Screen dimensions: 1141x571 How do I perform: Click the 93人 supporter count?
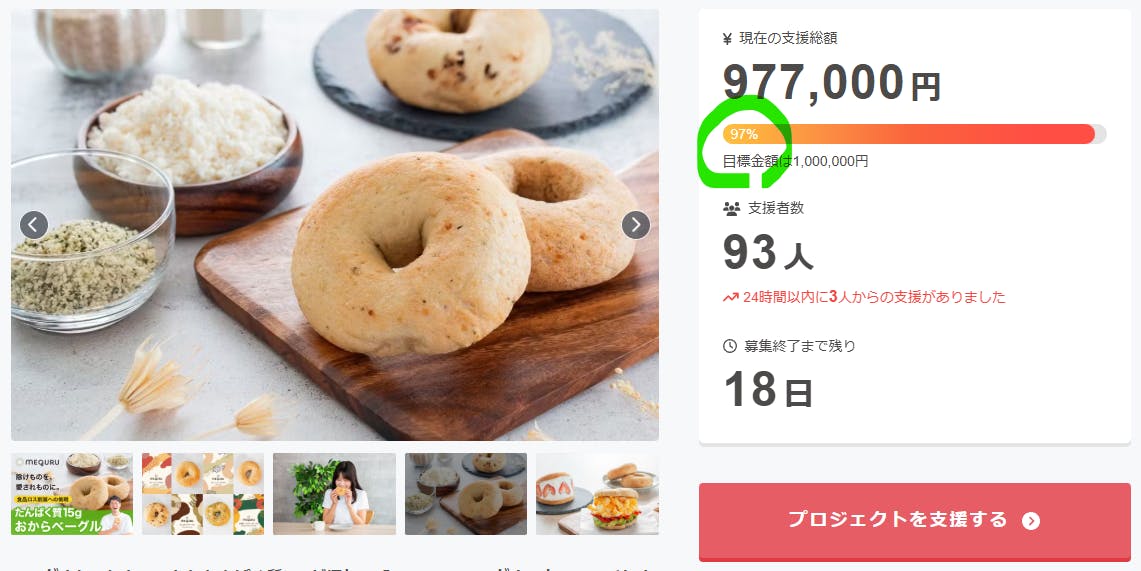coord(768,252)
